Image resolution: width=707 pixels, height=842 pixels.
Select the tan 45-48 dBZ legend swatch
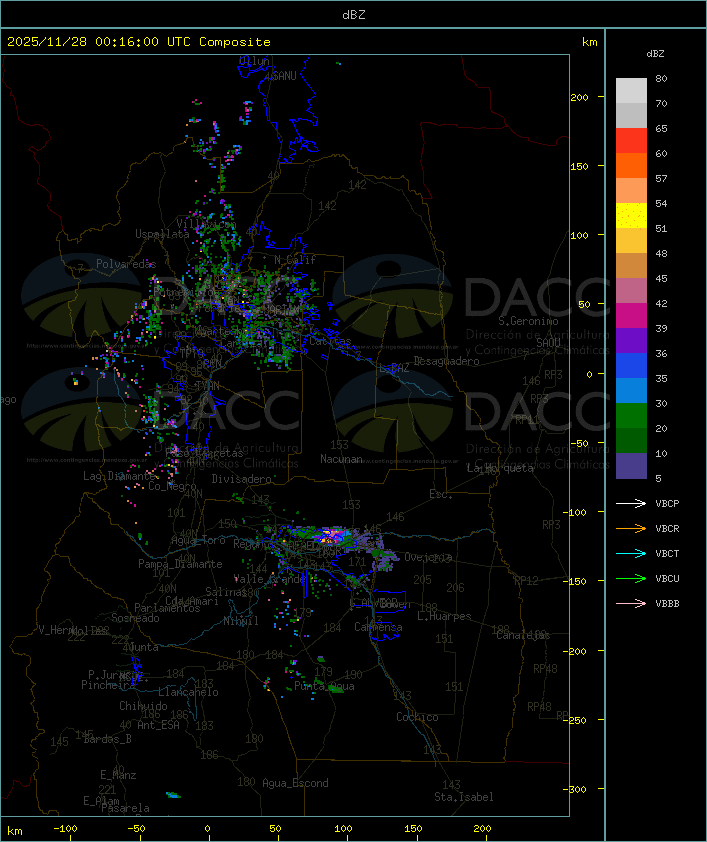pyautogui.click(x=631, y=265)
